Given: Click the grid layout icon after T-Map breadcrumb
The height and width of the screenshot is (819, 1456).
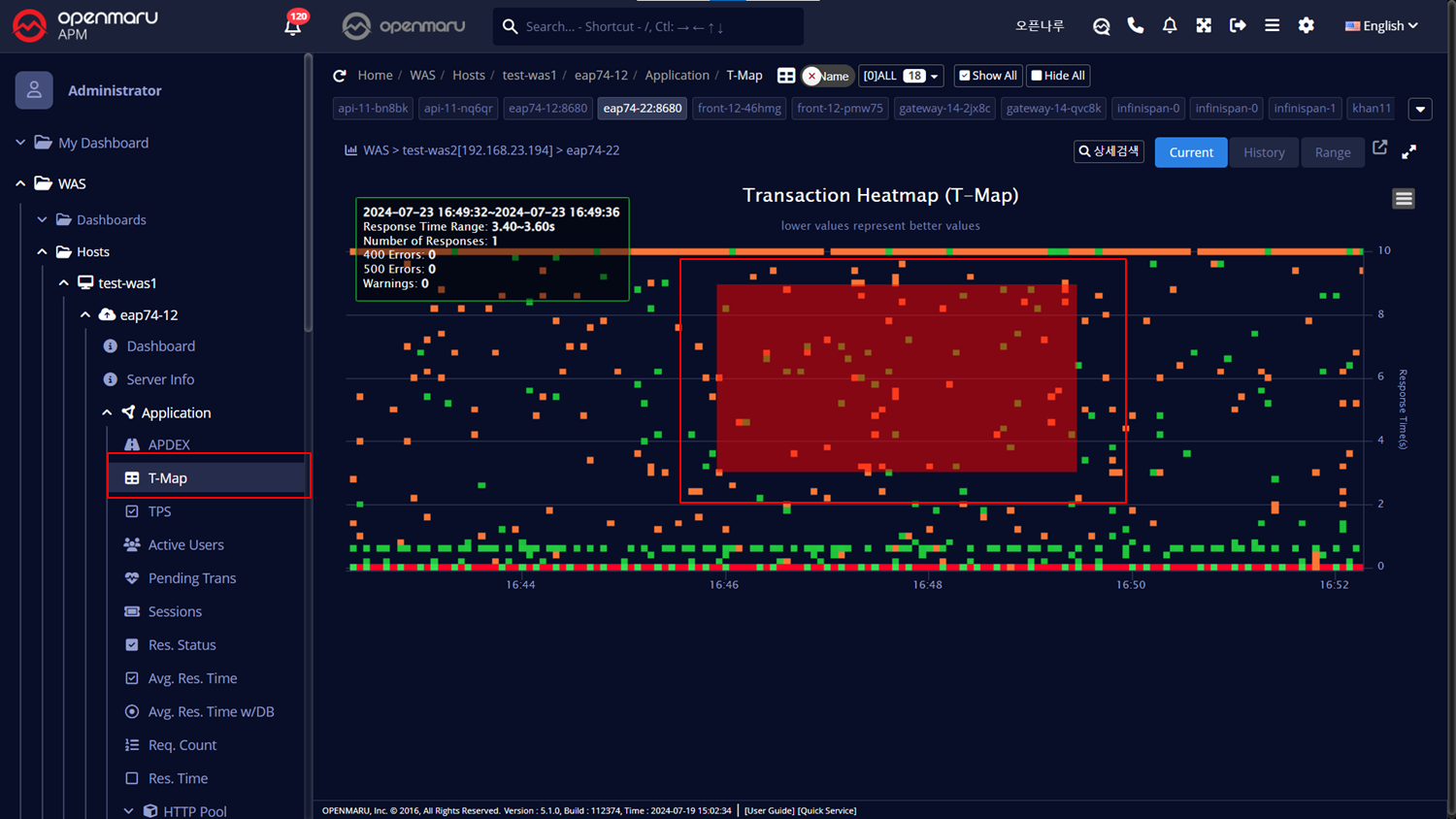Looking at the screenshot, I should [786, 76].
